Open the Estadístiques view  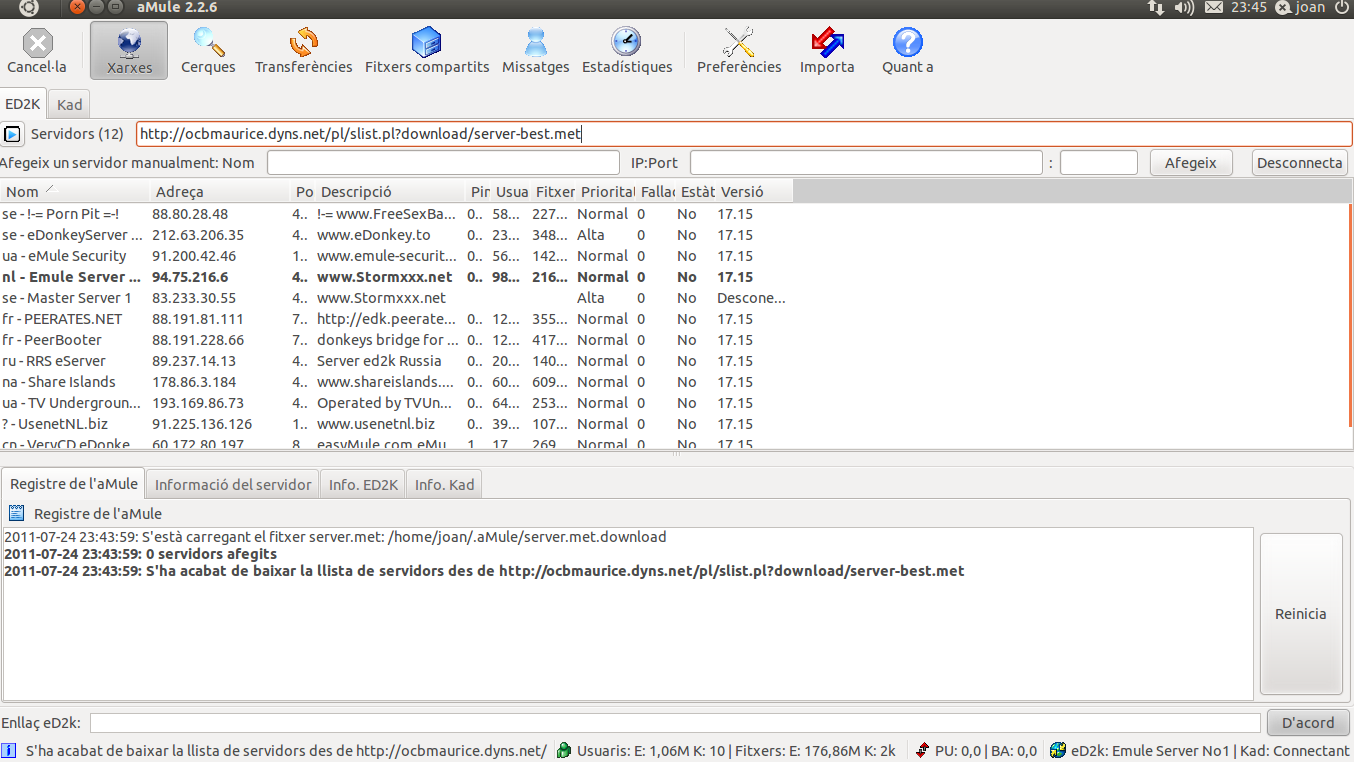(x=627, y=51)
